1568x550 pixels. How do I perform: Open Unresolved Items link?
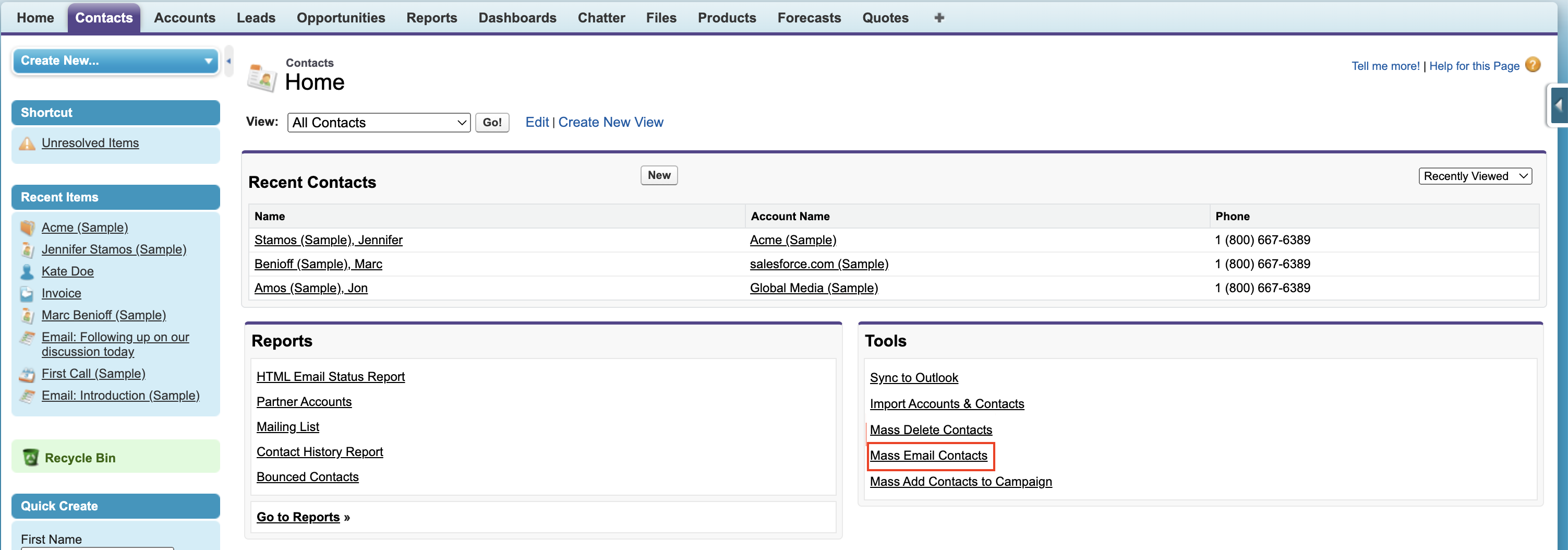[90, 143]
